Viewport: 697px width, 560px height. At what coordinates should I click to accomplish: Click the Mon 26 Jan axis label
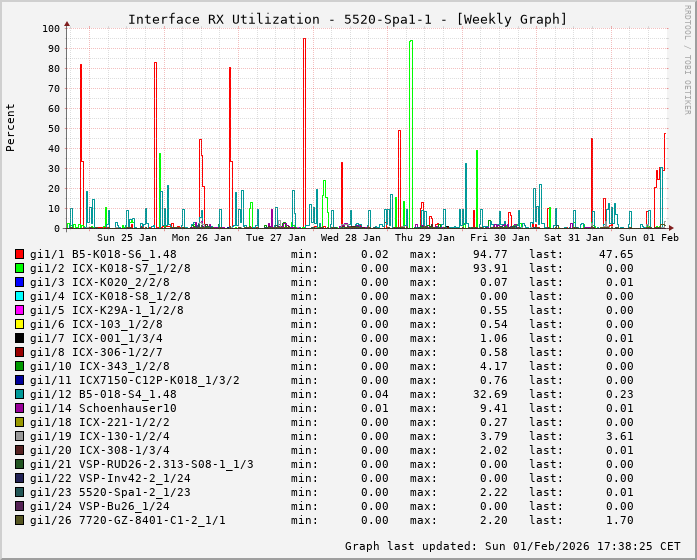tap(202, 238)
